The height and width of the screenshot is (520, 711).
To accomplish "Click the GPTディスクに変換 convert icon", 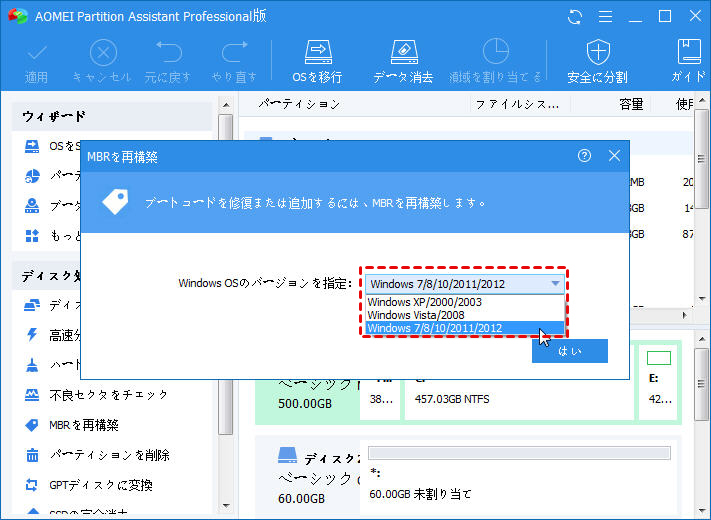I will [32, 485].
